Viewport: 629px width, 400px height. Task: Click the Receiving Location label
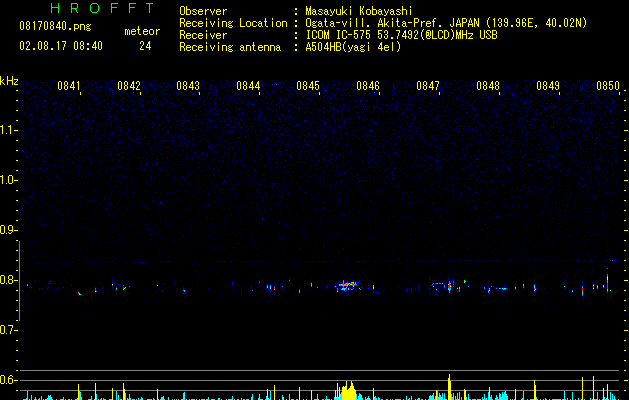tap(233, 23)
